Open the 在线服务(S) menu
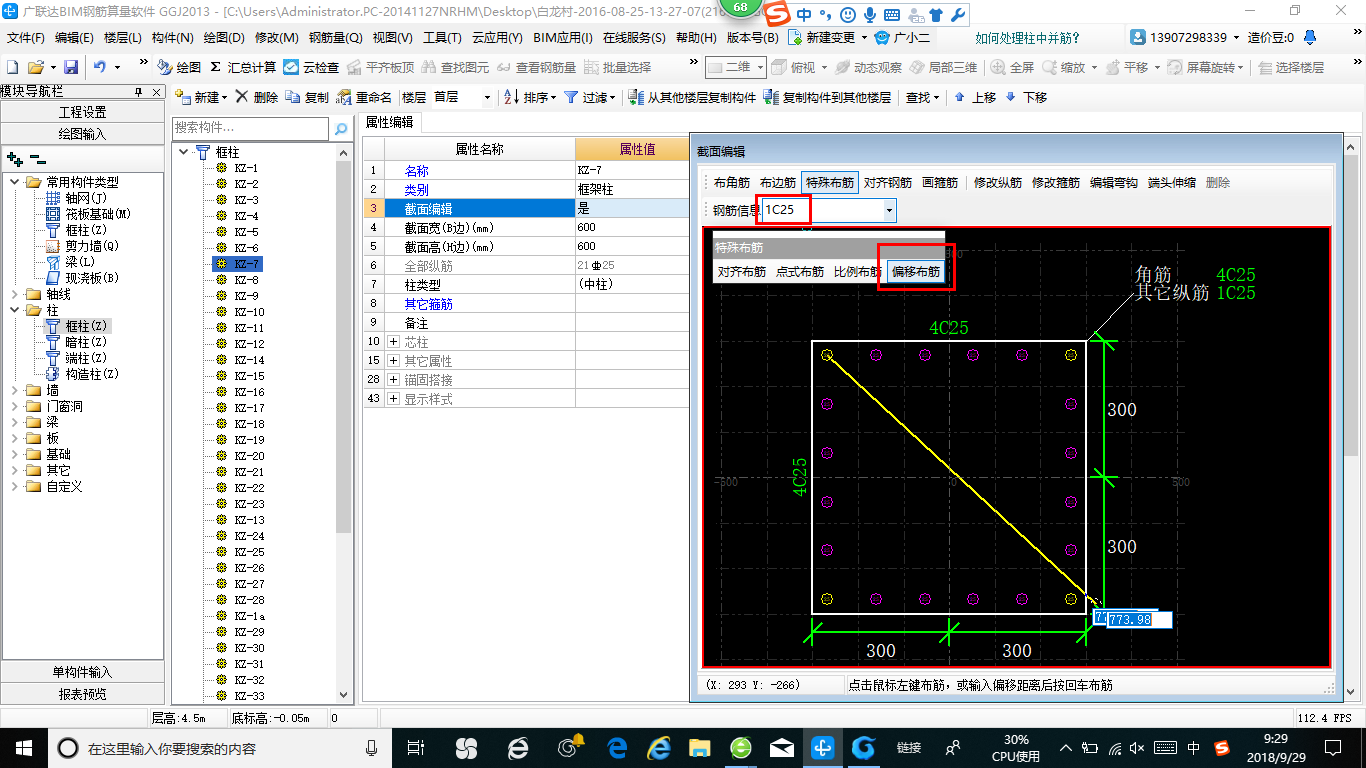Viewport: 1366px width, 768px height. tap(634, 38)
